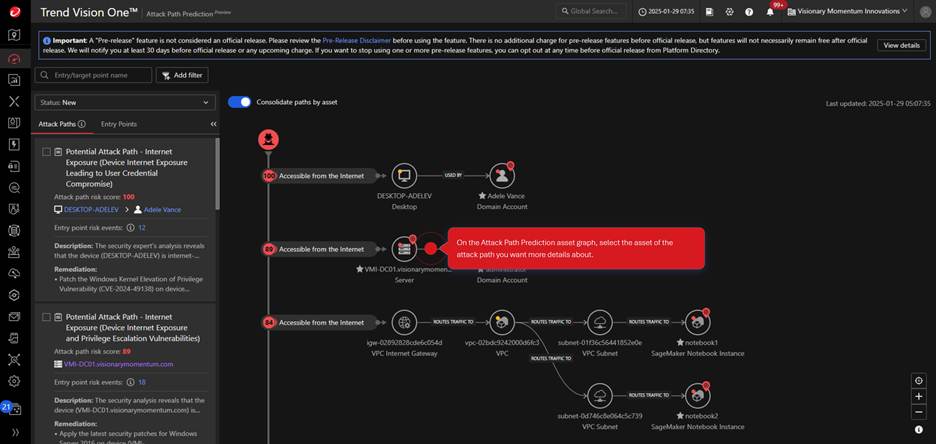Click Accessible from the Internet score 89
Viewport: 936px width, 444px height.
click(321, 249)
